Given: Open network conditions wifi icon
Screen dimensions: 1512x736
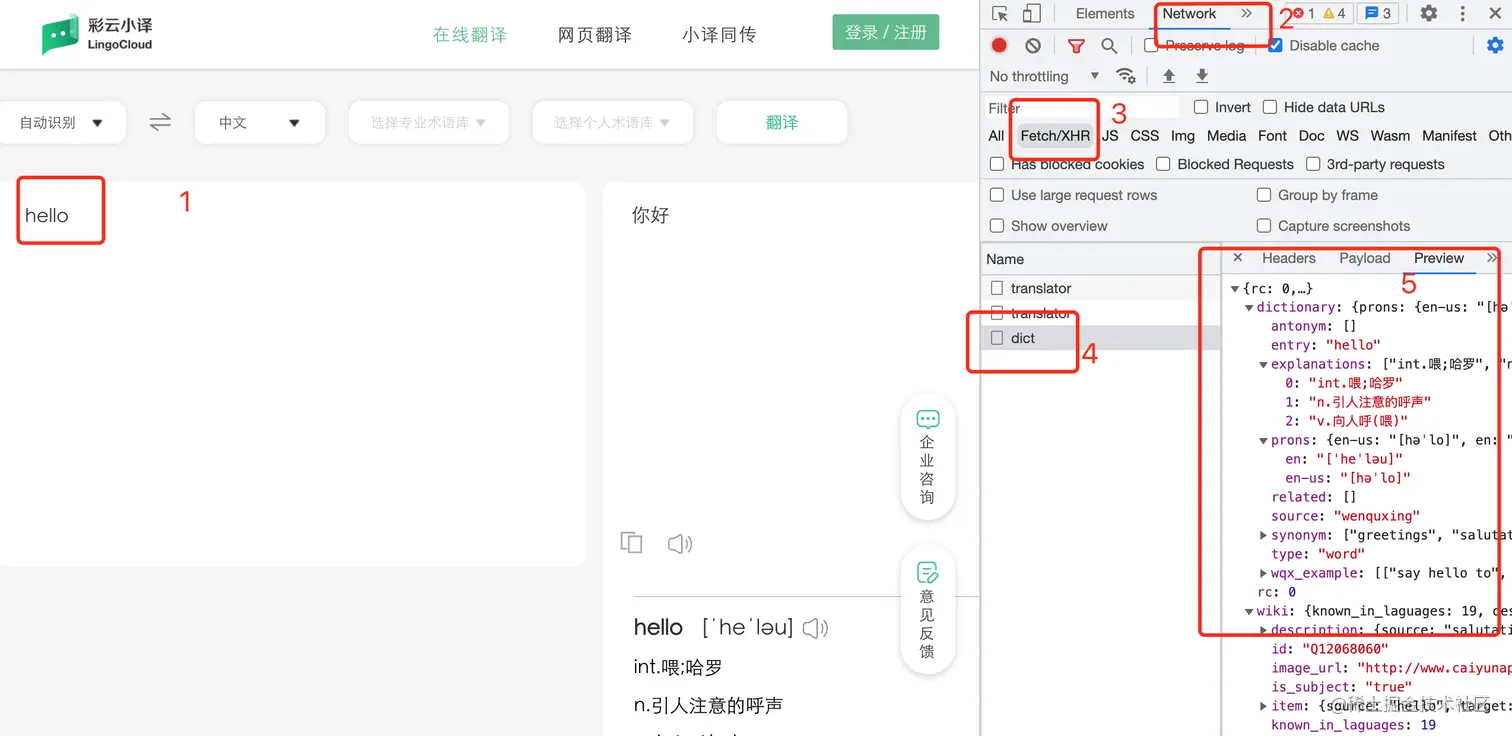Looking at the screenshot, I should (1126, 76).
